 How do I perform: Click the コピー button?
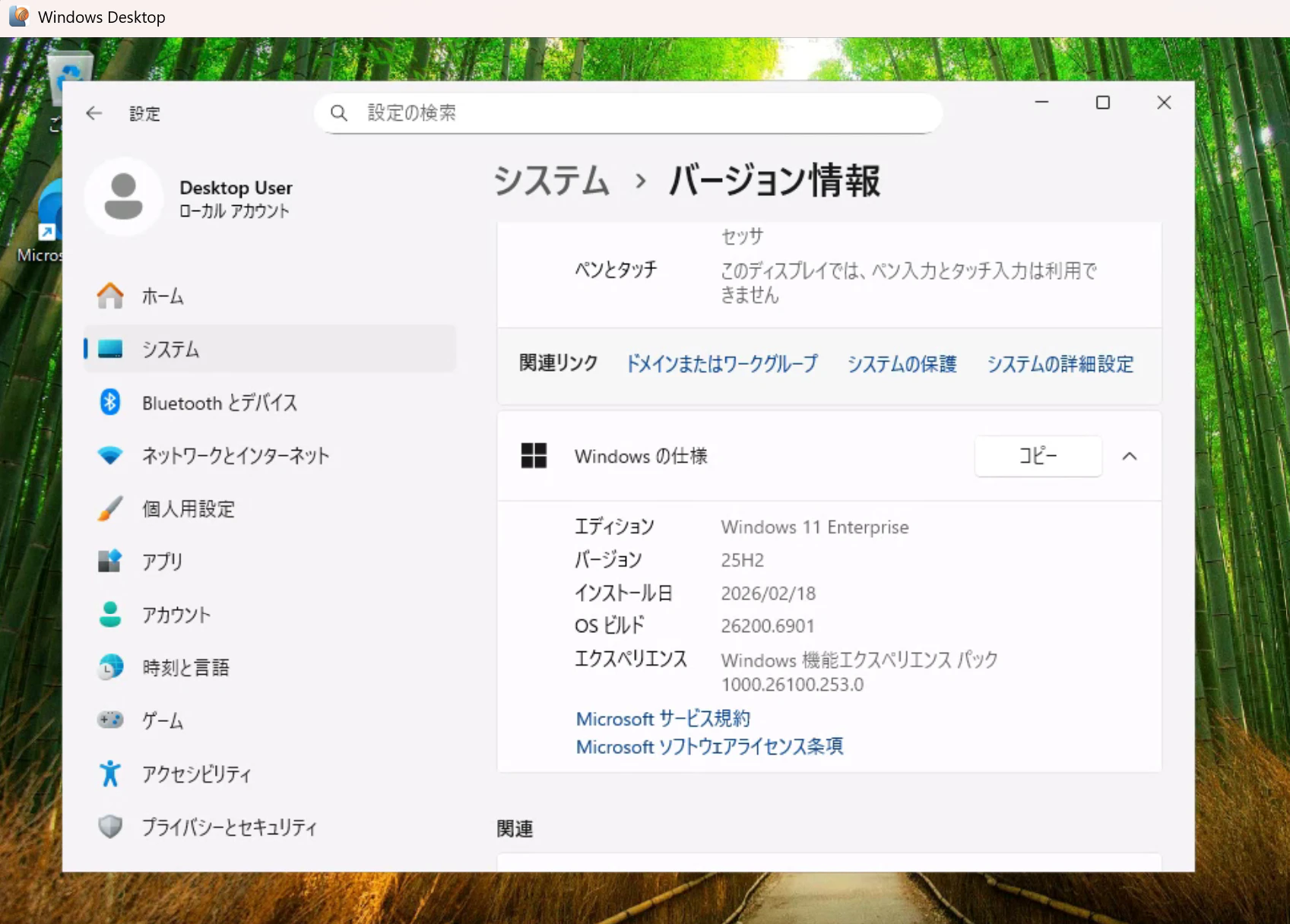click(1038, 456)
